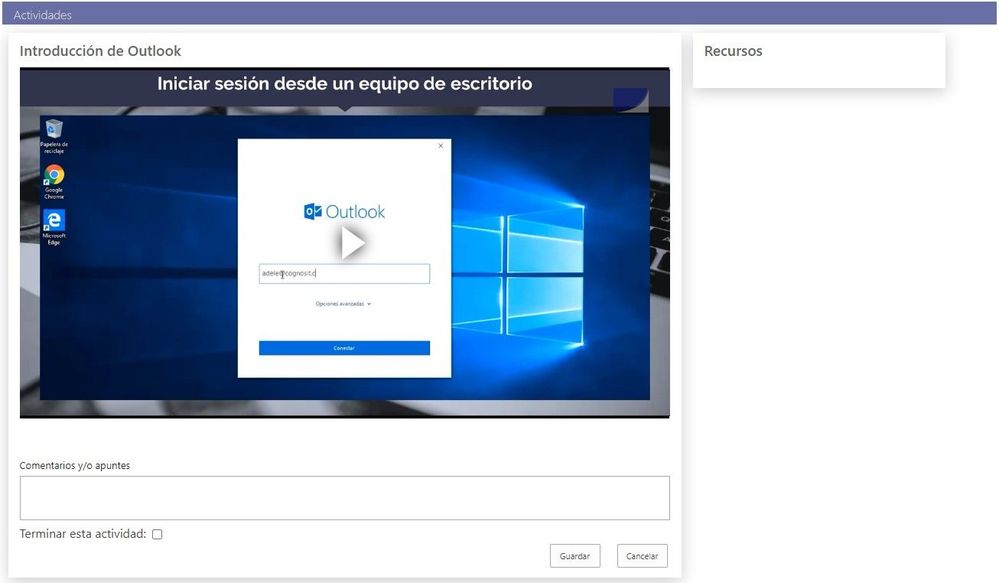Check the 'Terminar esta actividad' checkbox
This screenshot has height=583, width=999.
(157, 534)
